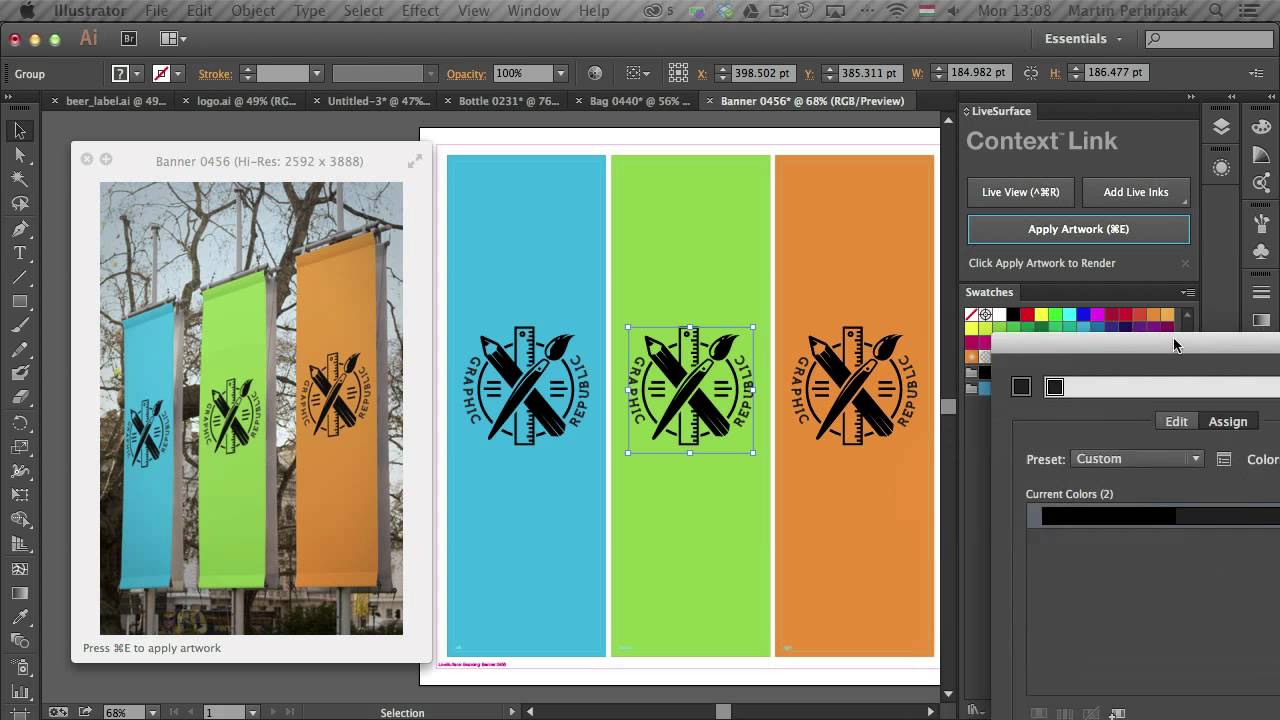Open the Align options dropdown in control bar

click(x=638, y=73)
